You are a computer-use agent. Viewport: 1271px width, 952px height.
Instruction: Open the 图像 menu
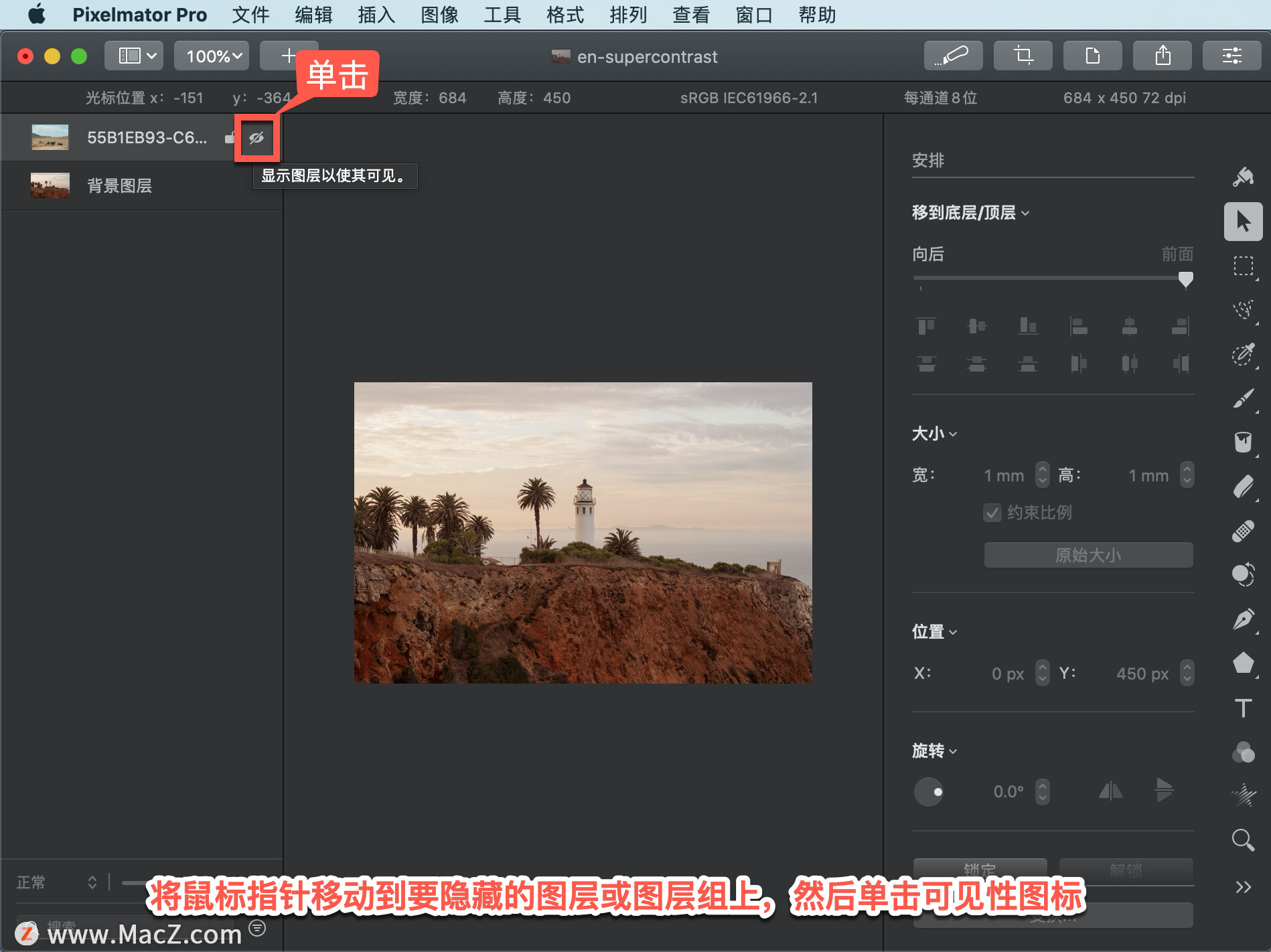[x=439, y=15]
